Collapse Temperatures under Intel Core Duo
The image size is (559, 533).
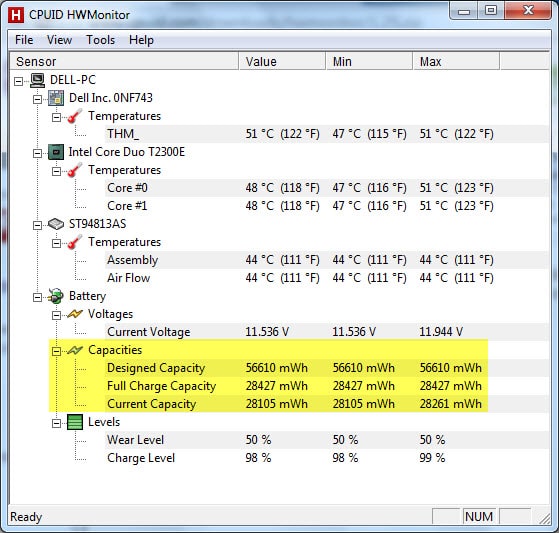(x=56, y=171)
